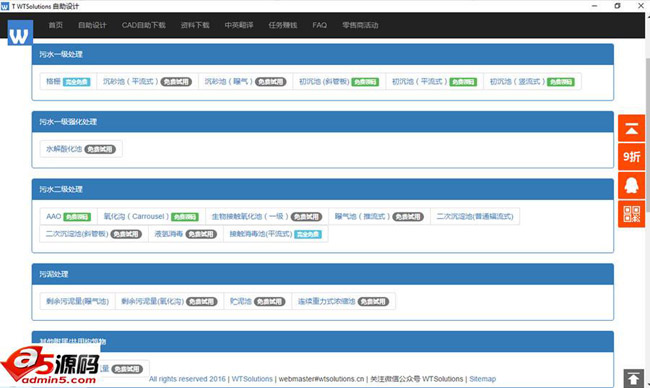Image resolution: width=650 pixels, height=388 pixels.
Task: Open the 剩余污泥量(曝气池) link
Action: point(78,302)
